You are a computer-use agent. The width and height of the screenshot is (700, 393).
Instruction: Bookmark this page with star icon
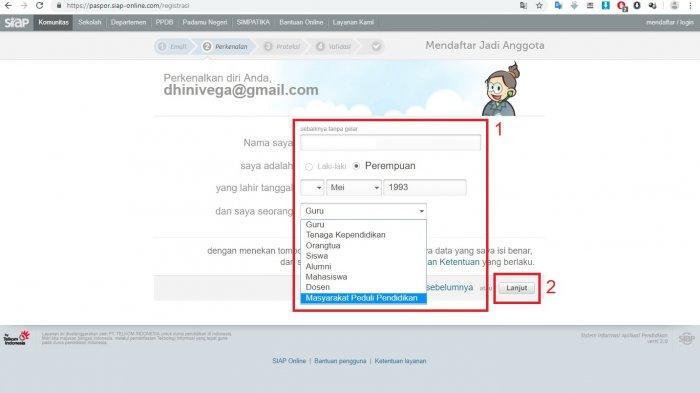539,6
